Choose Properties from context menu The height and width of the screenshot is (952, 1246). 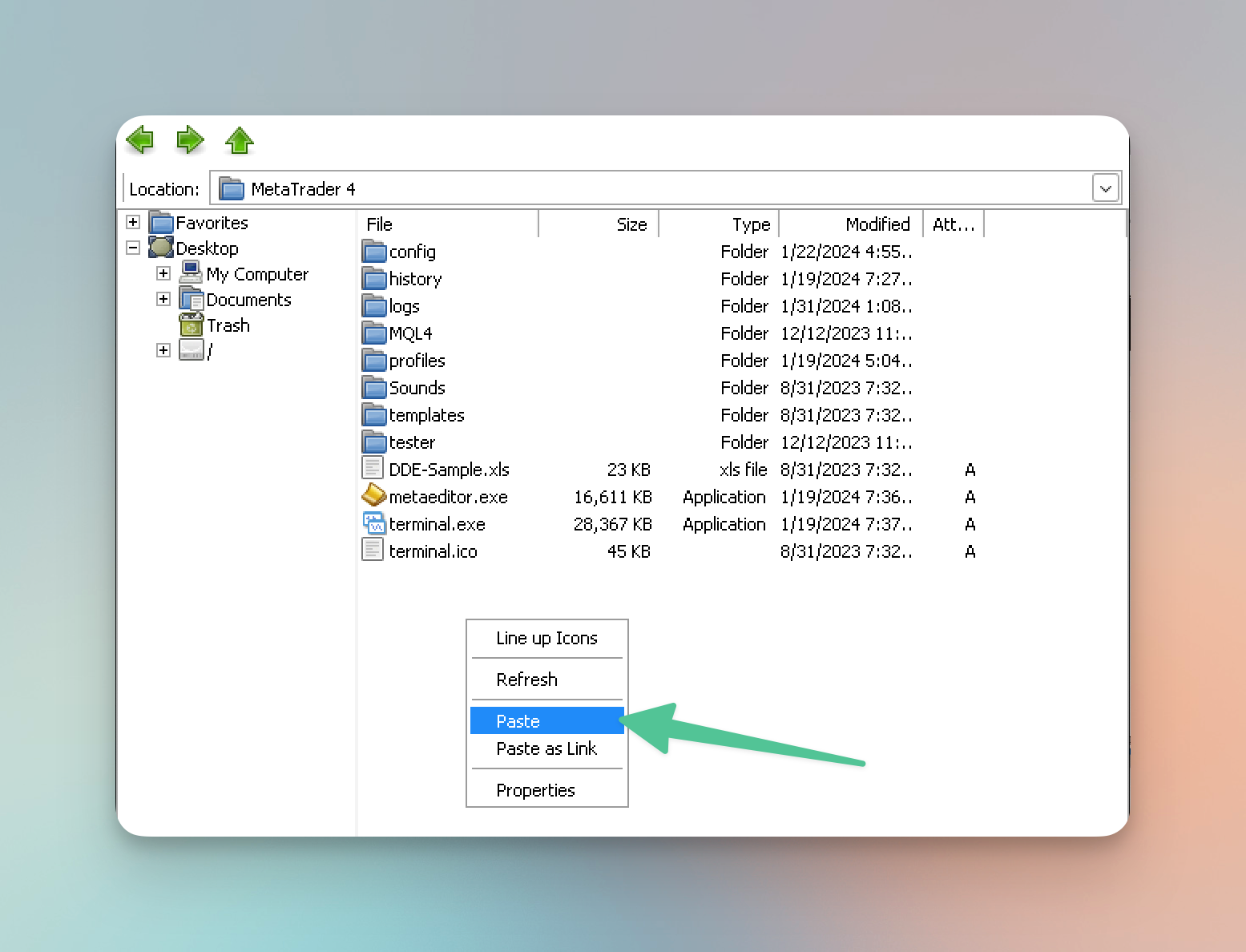point(547,790)
